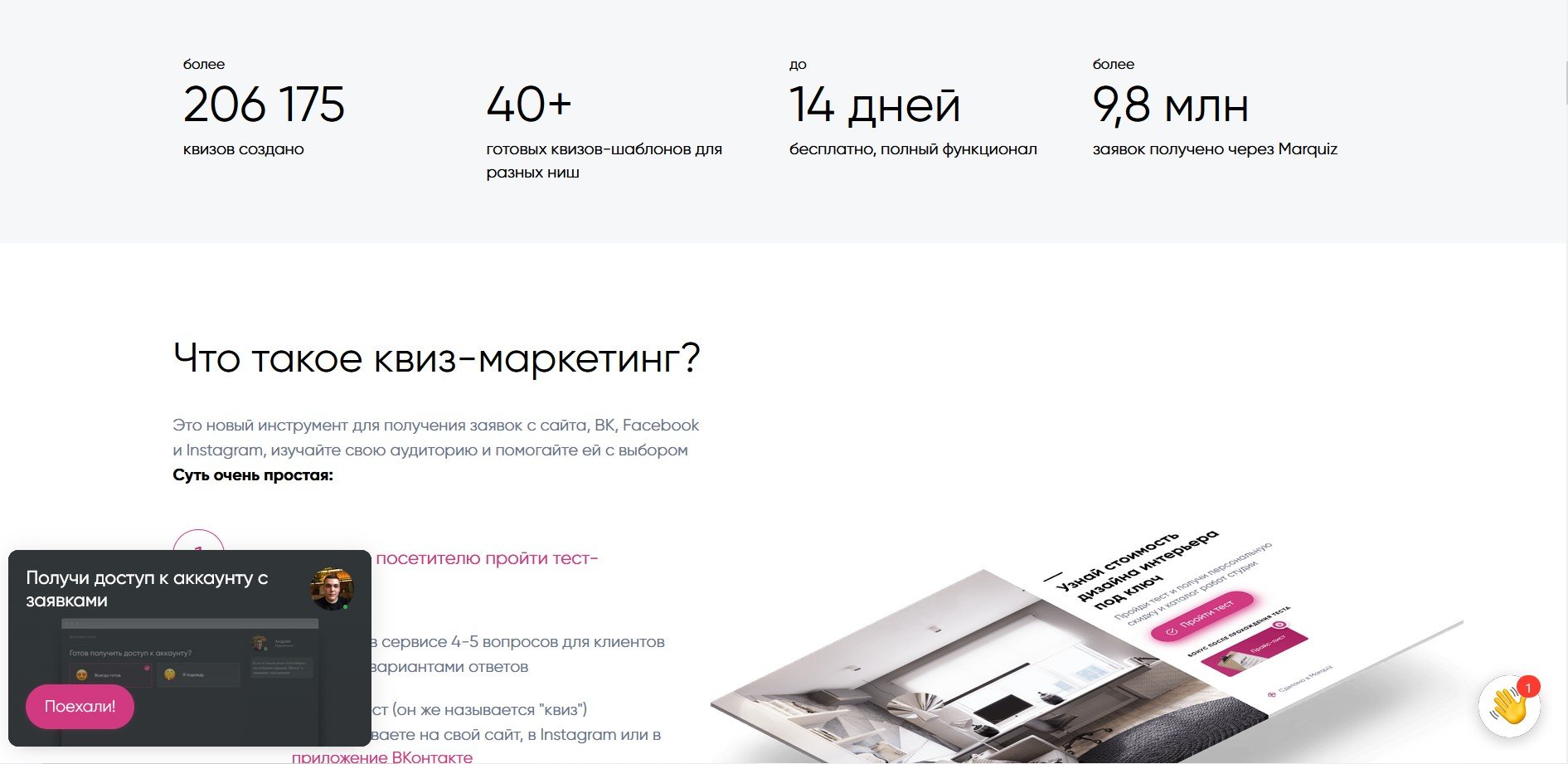The image size is (1568, 764).
Task: Click the 14 дней free trial statistic
Action: [874, 105]
